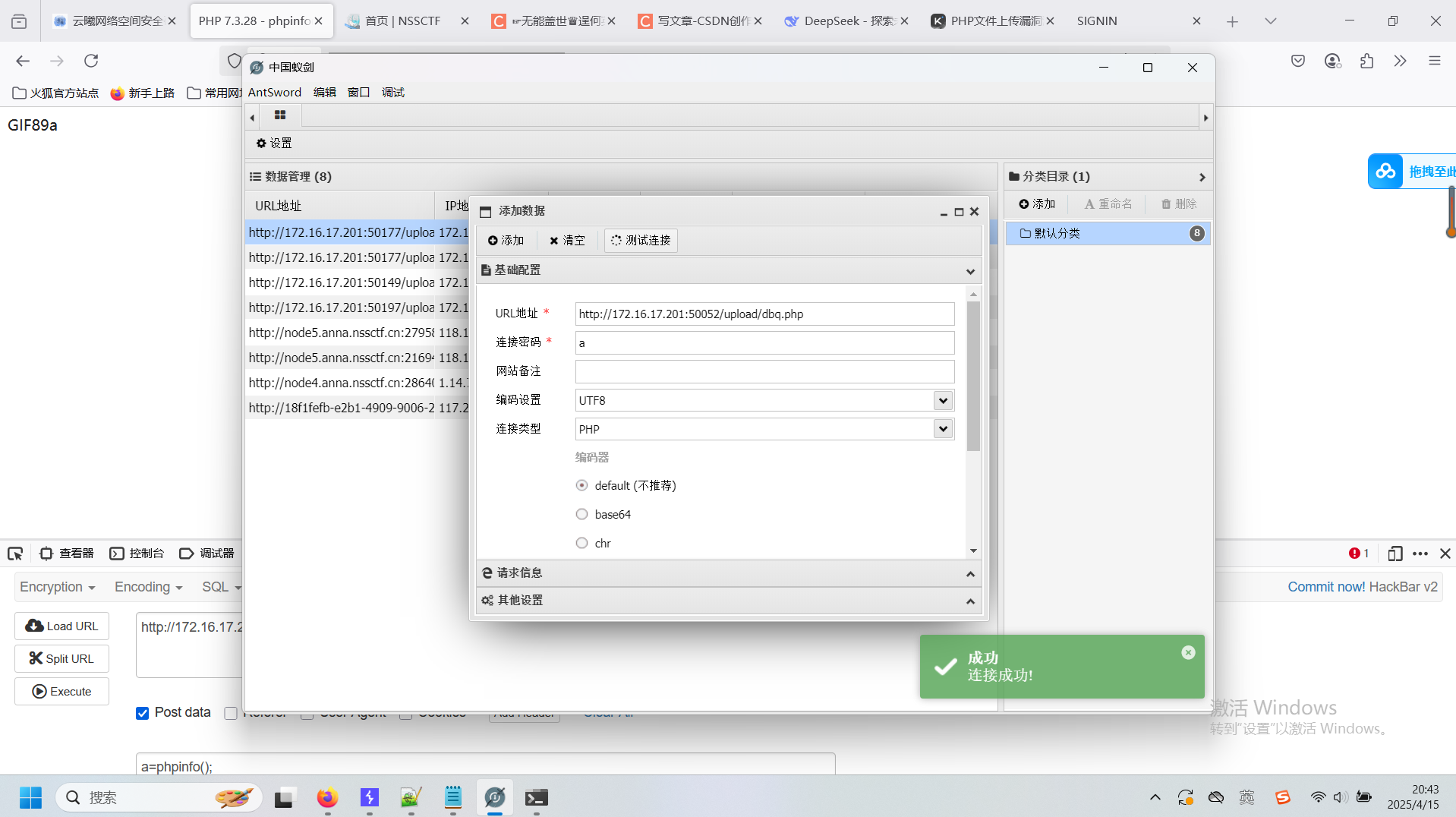Open the 调试 menu
This screenshot has height=817, width=1456.
click(x=393, y=93)
